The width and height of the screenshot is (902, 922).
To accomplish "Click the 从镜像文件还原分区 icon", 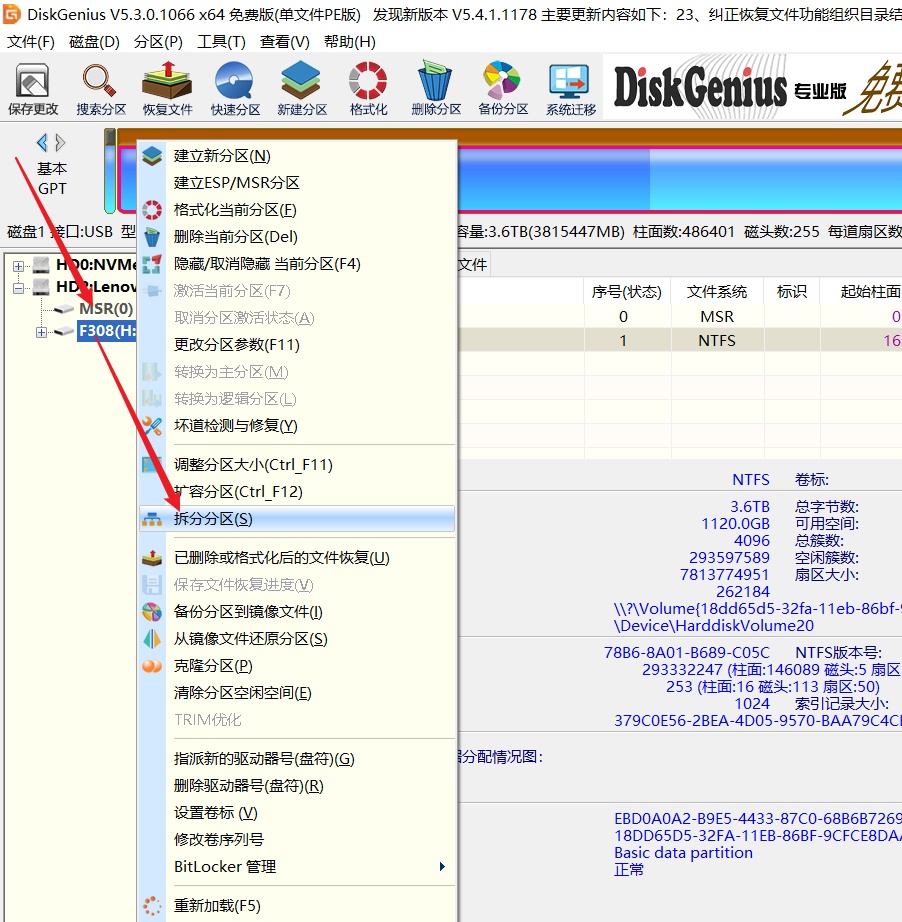I will tap(152, 639).
